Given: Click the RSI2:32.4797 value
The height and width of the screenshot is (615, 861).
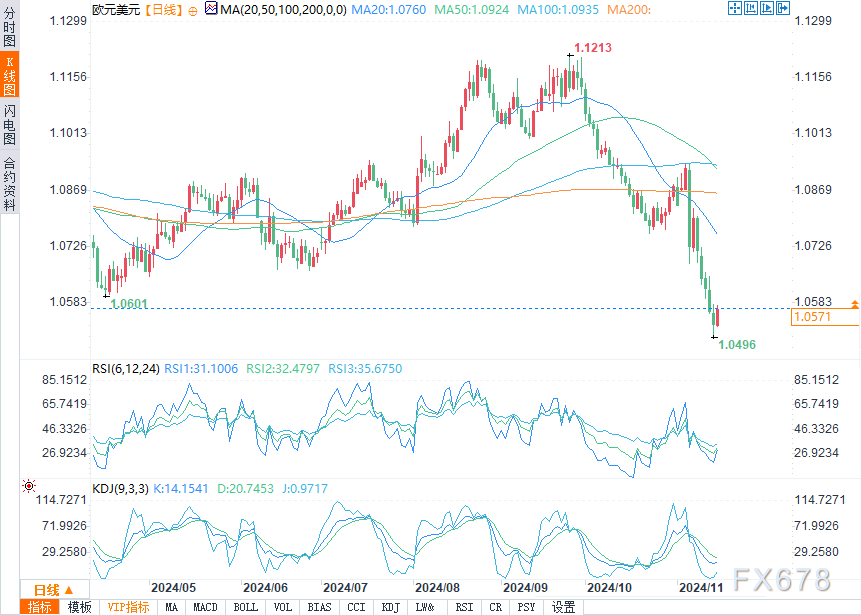Looking at the screenshot, I should pos(283,368).
